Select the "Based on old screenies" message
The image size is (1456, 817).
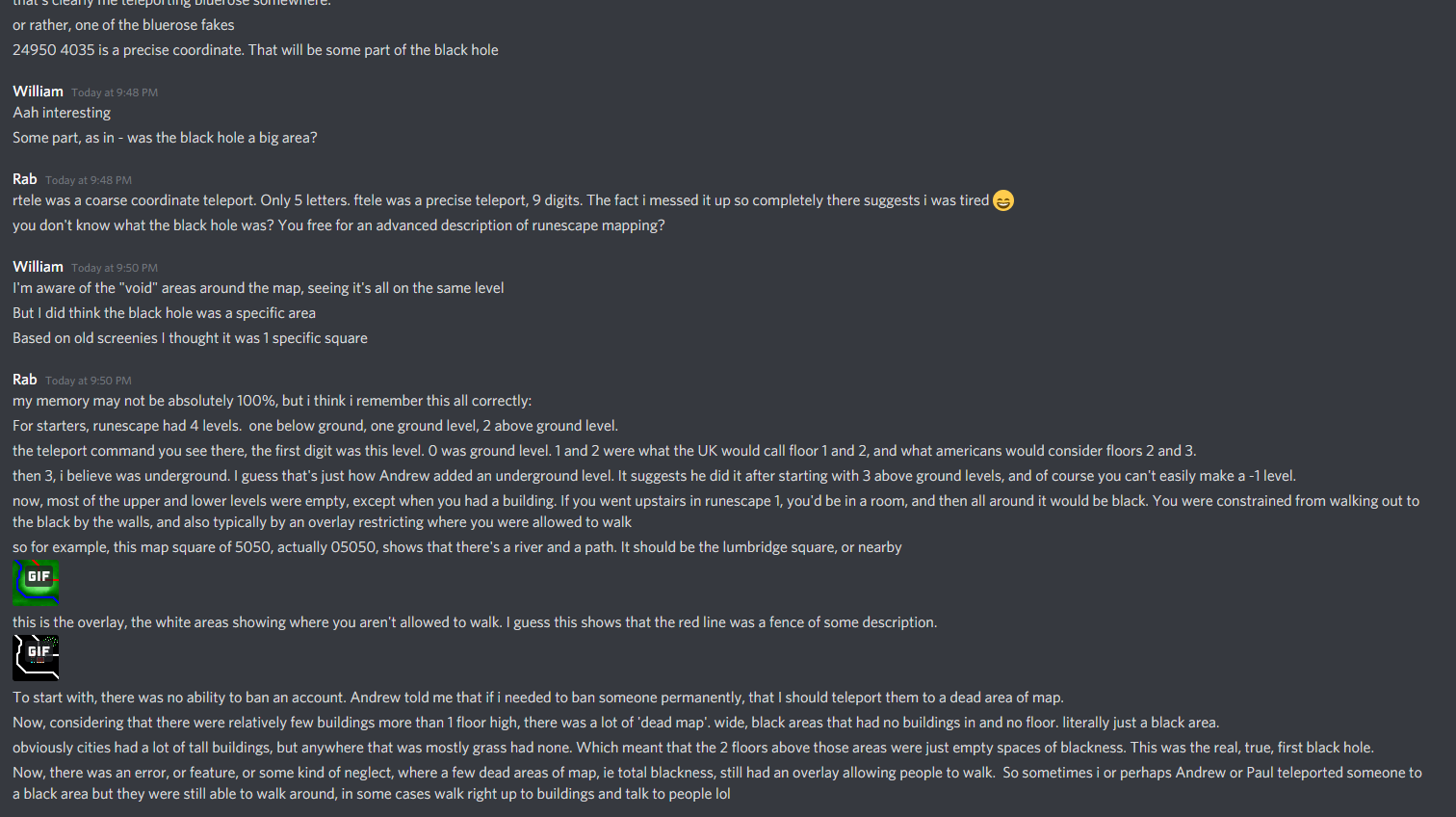(x=190, y=338)
